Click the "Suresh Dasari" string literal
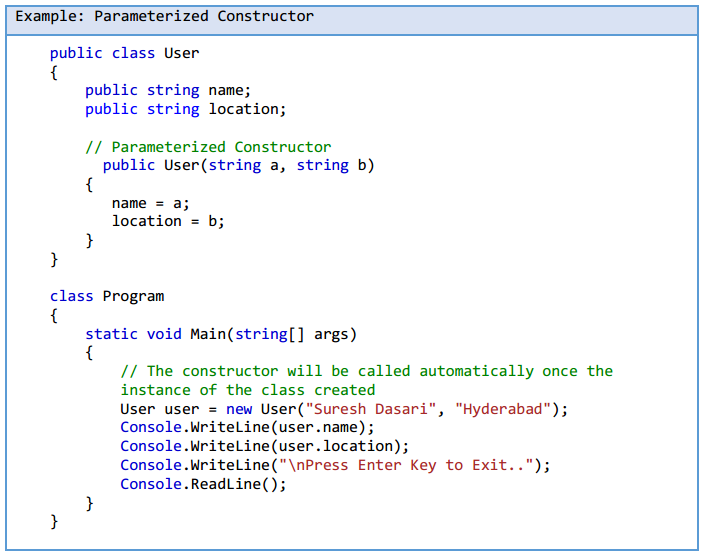This screenshot has width=704, height=556. coord(371,409)
